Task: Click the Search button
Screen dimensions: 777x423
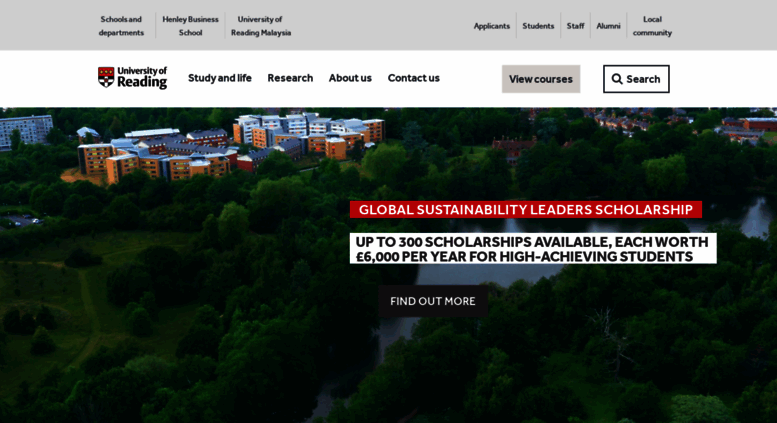Action: [x=636, y=79]
